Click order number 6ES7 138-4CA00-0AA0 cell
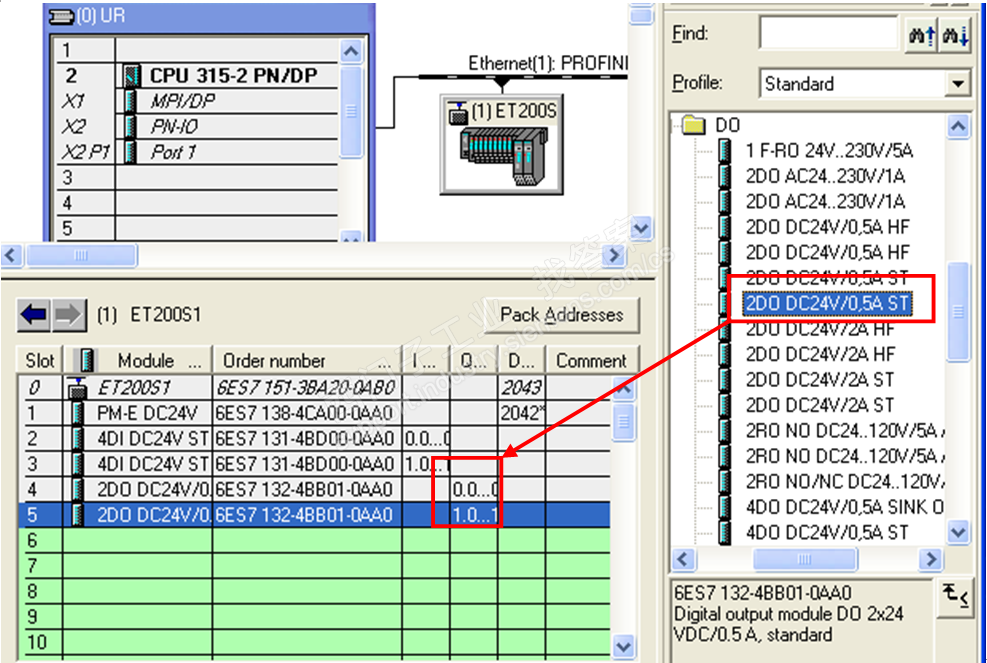 pyautogui.click(x=307, y=414)
